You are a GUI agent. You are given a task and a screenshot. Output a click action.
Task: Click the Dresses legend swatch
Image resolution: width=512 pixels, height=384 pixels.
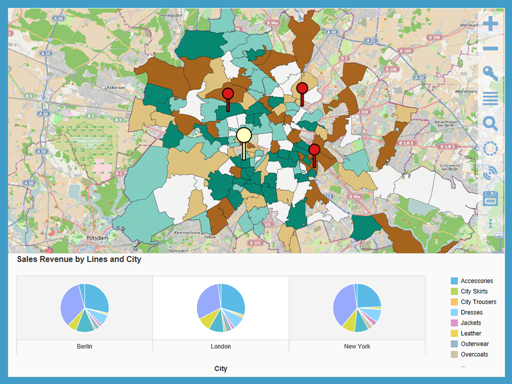click(x=454, y=312)
